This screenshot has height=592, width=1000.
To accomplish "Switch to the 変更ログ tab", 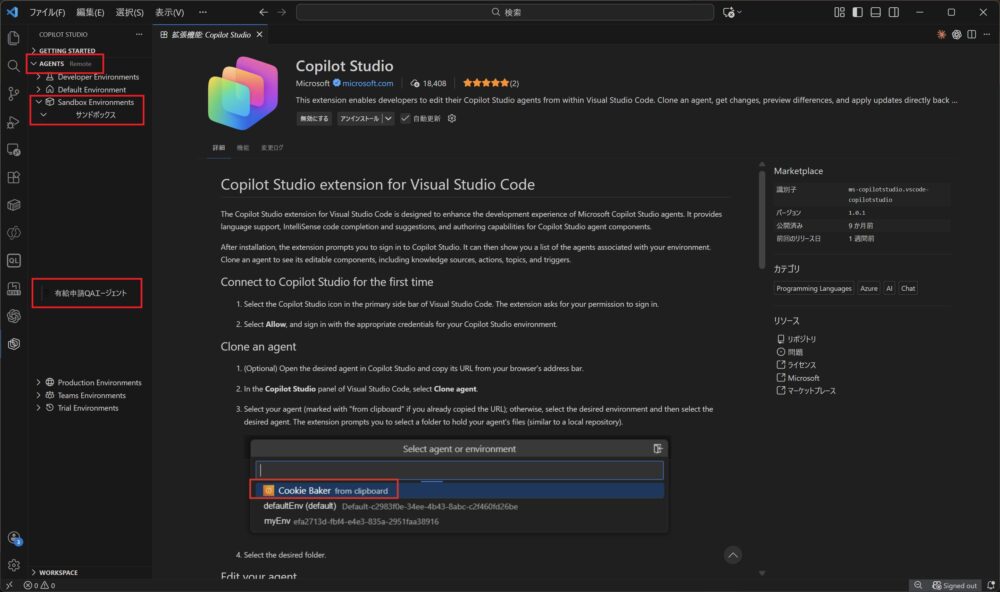I will click(272, 148).
